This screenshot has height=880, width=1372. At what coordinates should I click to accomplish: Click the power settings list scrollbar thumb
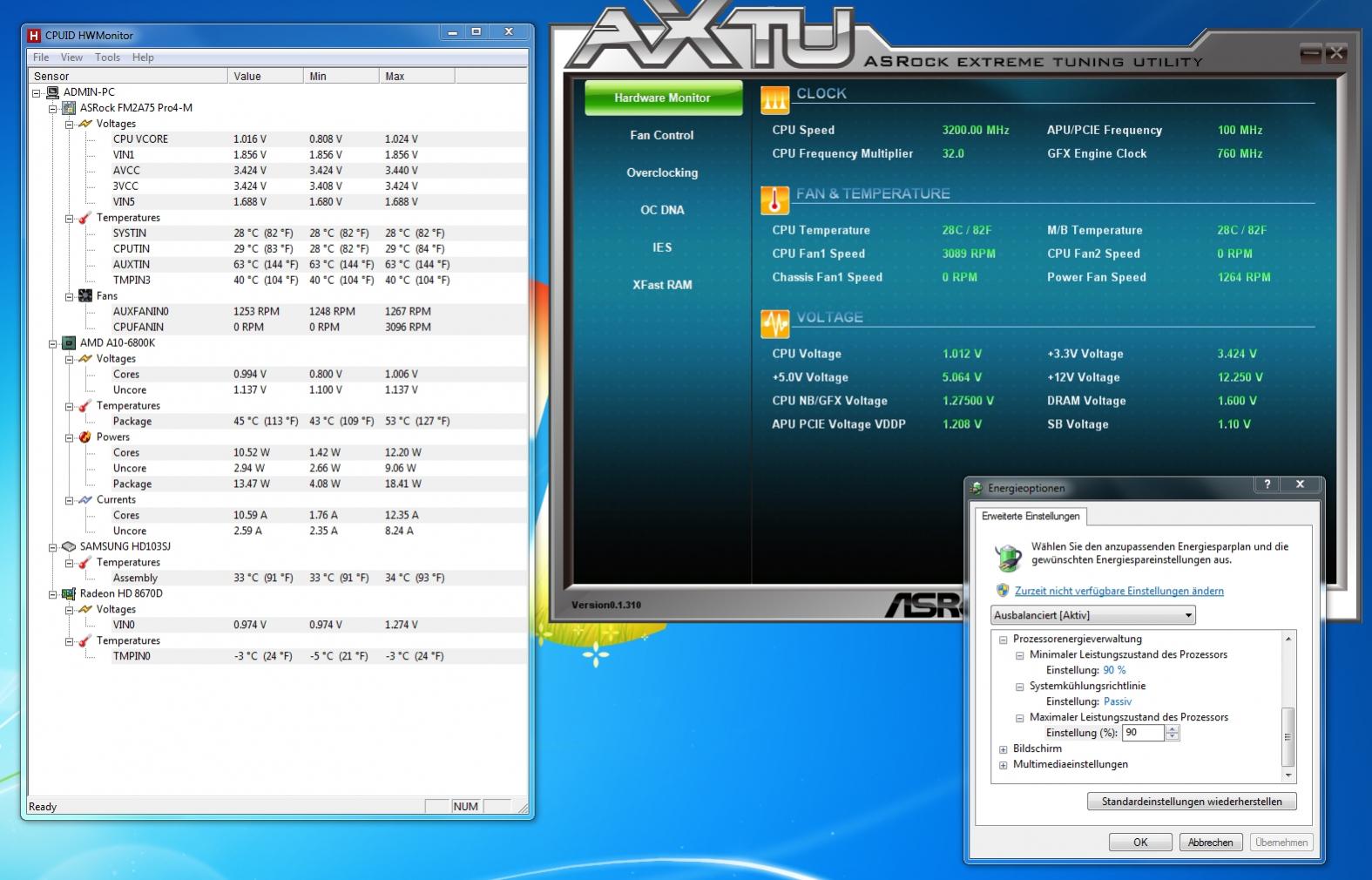[x=1288, y=736]
